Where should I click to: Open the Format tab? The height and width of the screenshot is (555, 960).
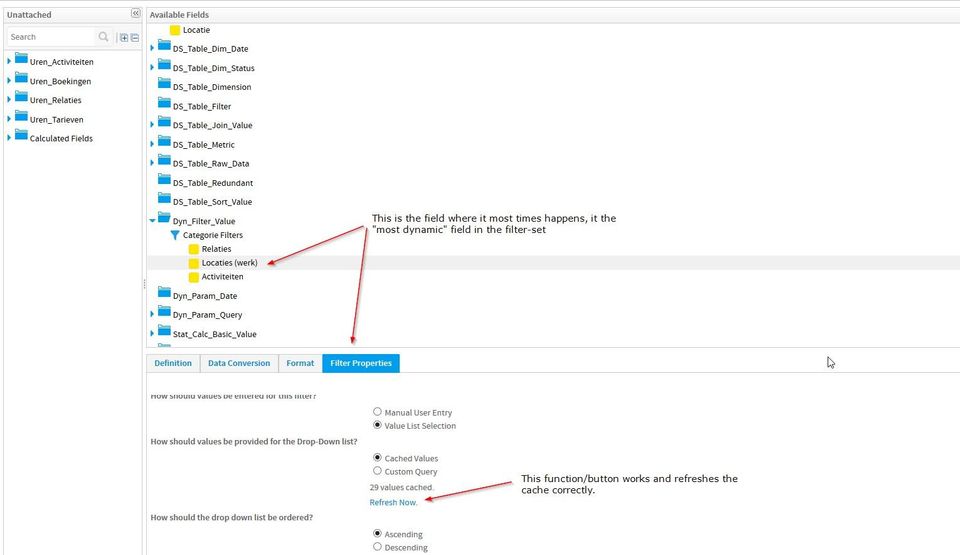(300, 363)
